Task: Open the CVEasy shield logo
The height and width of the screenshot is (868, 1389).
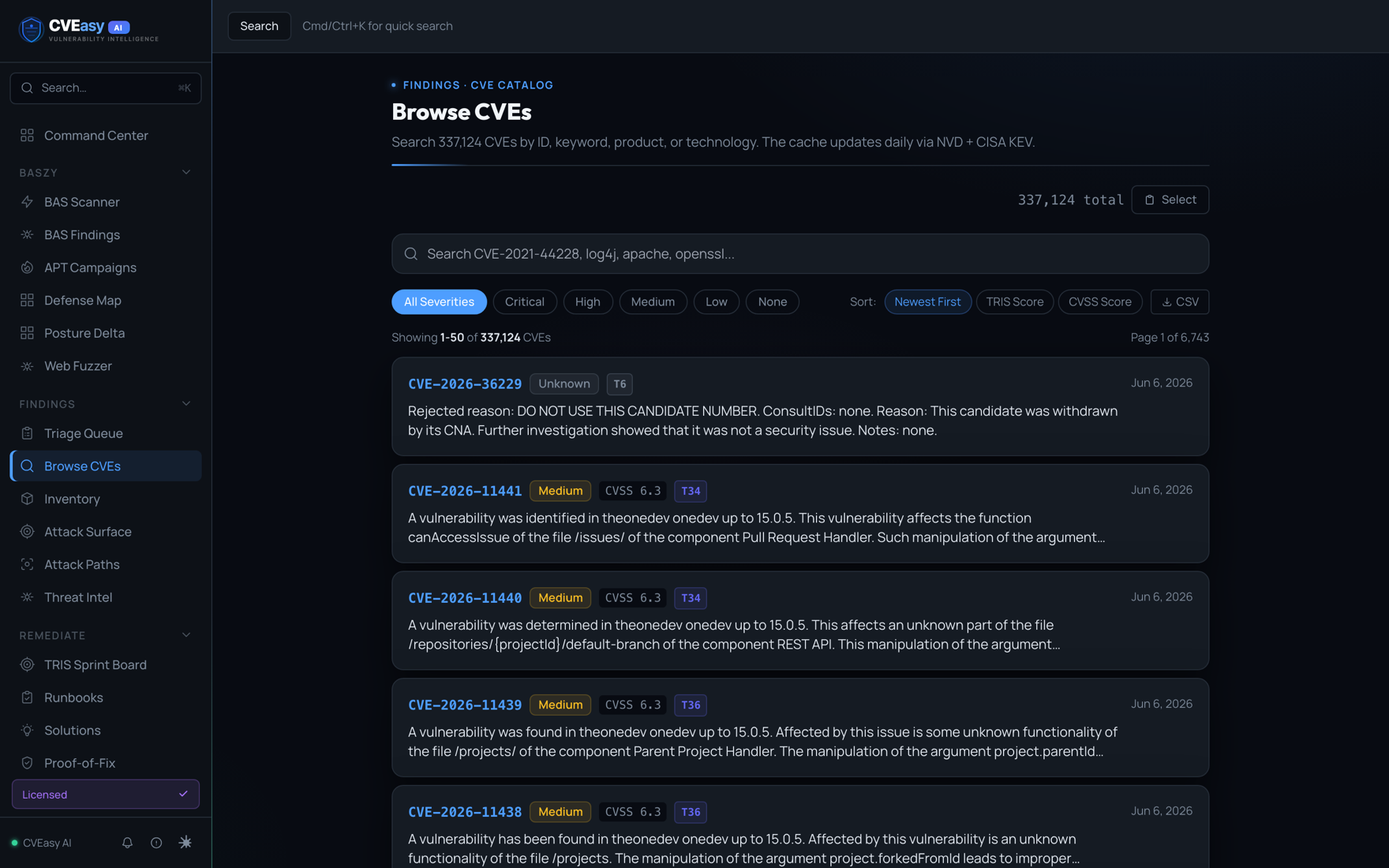Action: [31, 30]
